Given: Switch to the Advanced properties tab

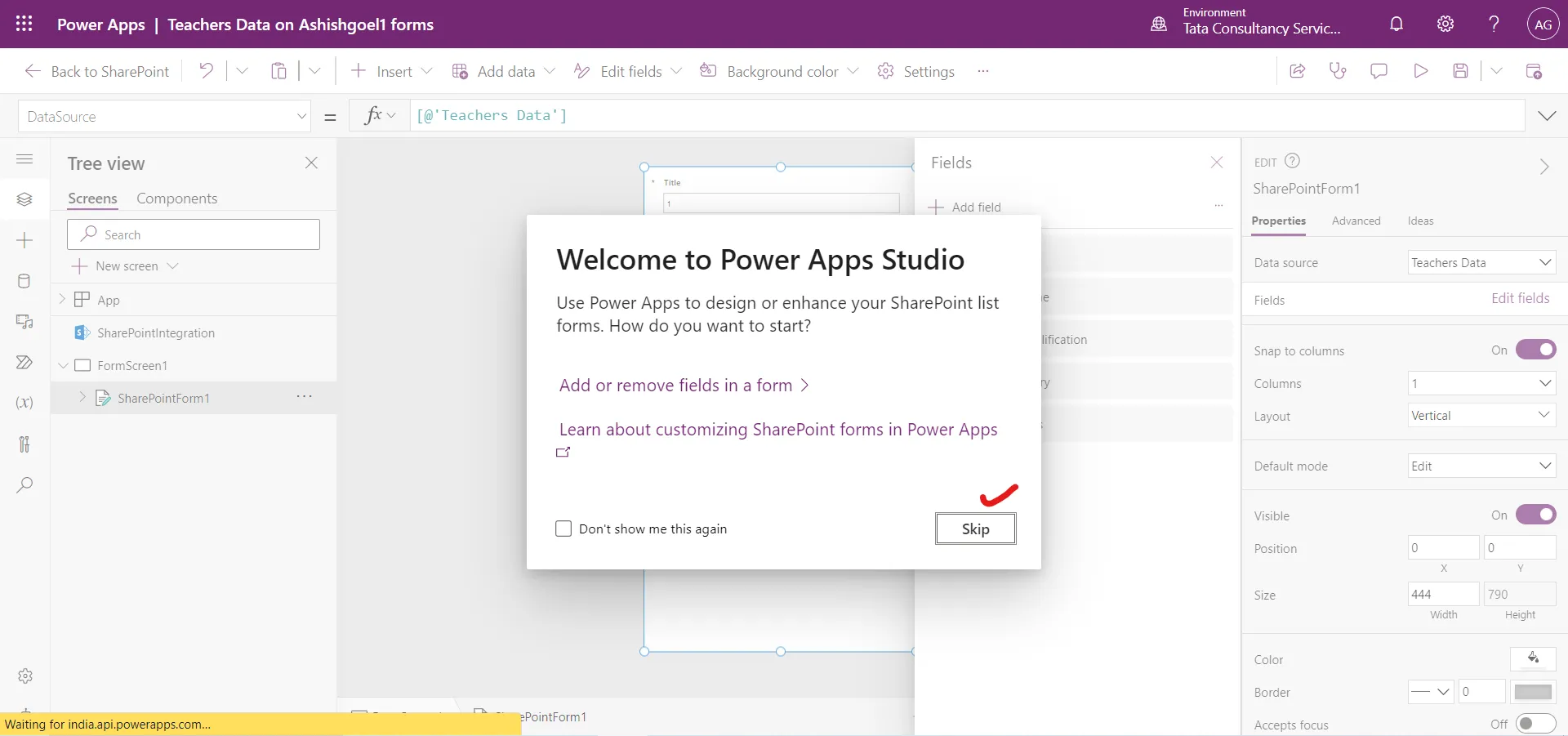Looking at the screenshot, I should pyautogui.click(x=1356, y=221).
